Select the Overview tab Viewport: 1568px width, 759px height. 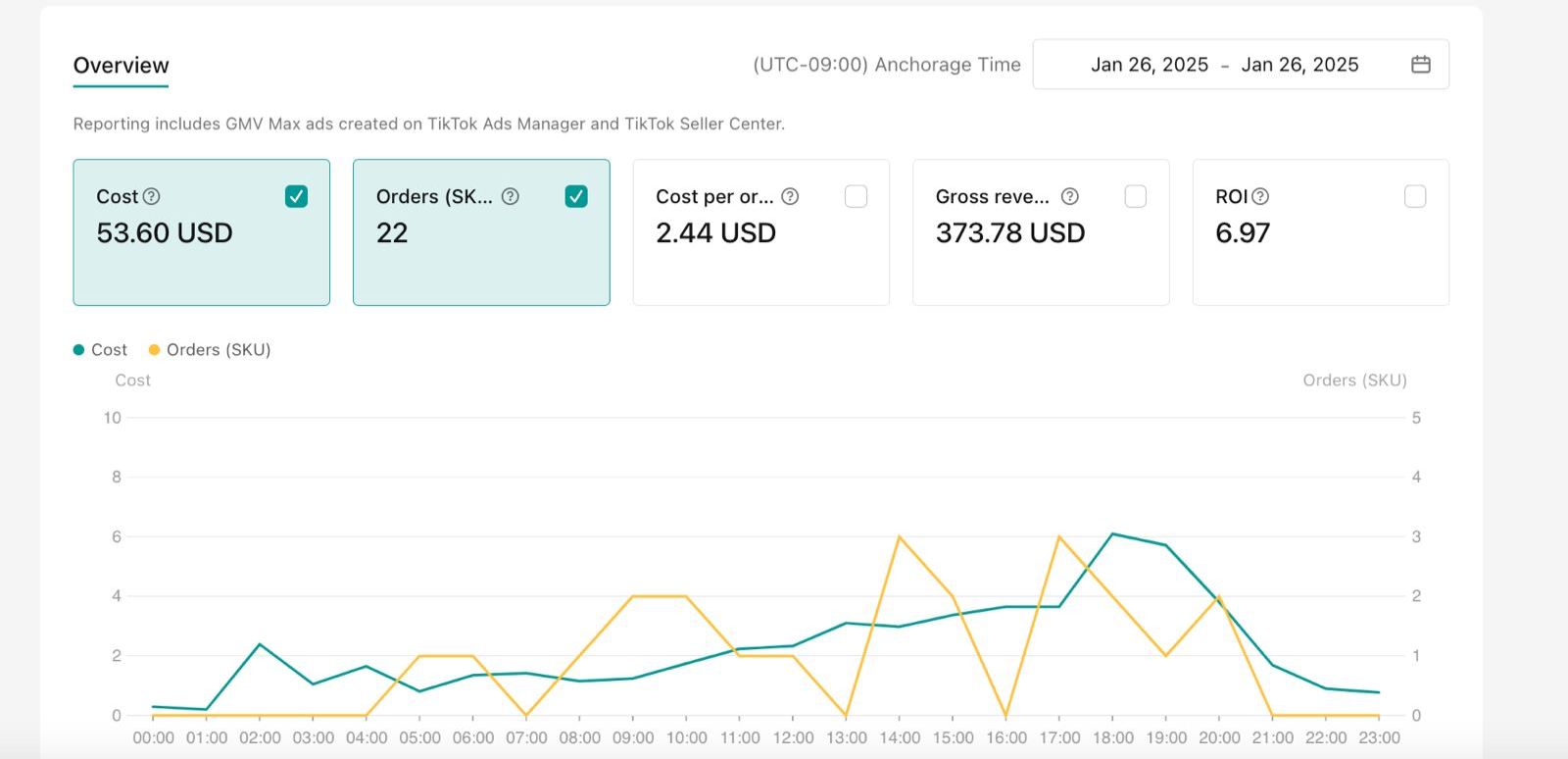tap(121, 66)
